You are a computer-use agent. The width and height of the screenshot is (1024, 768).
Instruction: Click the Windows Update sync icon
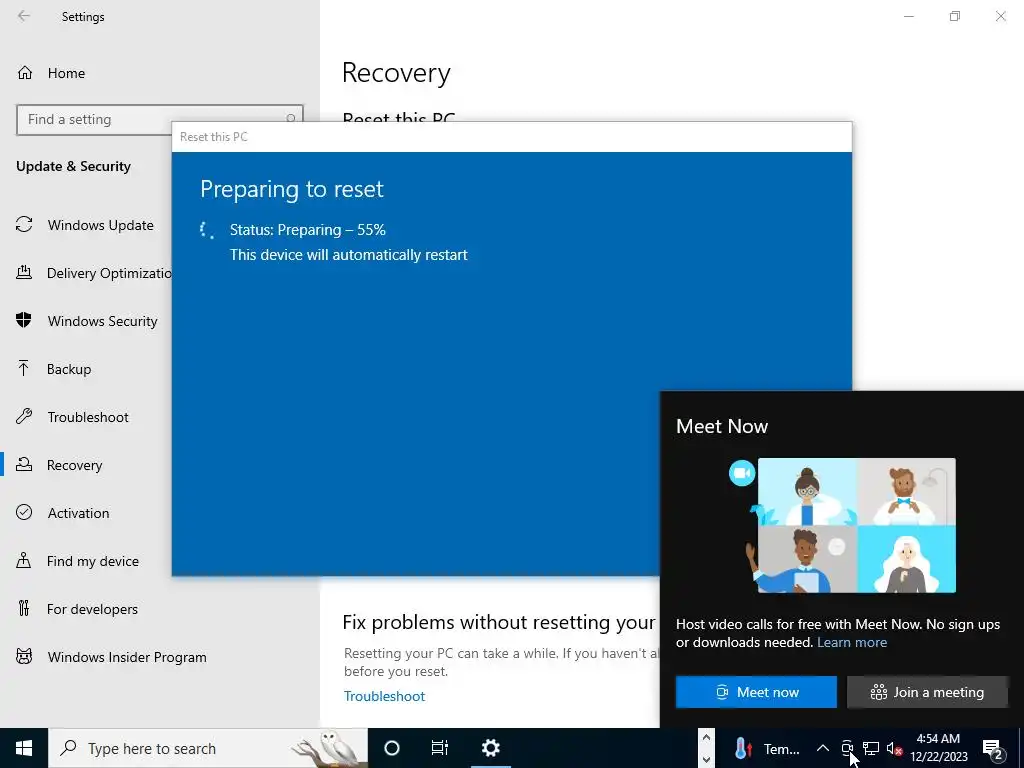(x=24, y=225)
